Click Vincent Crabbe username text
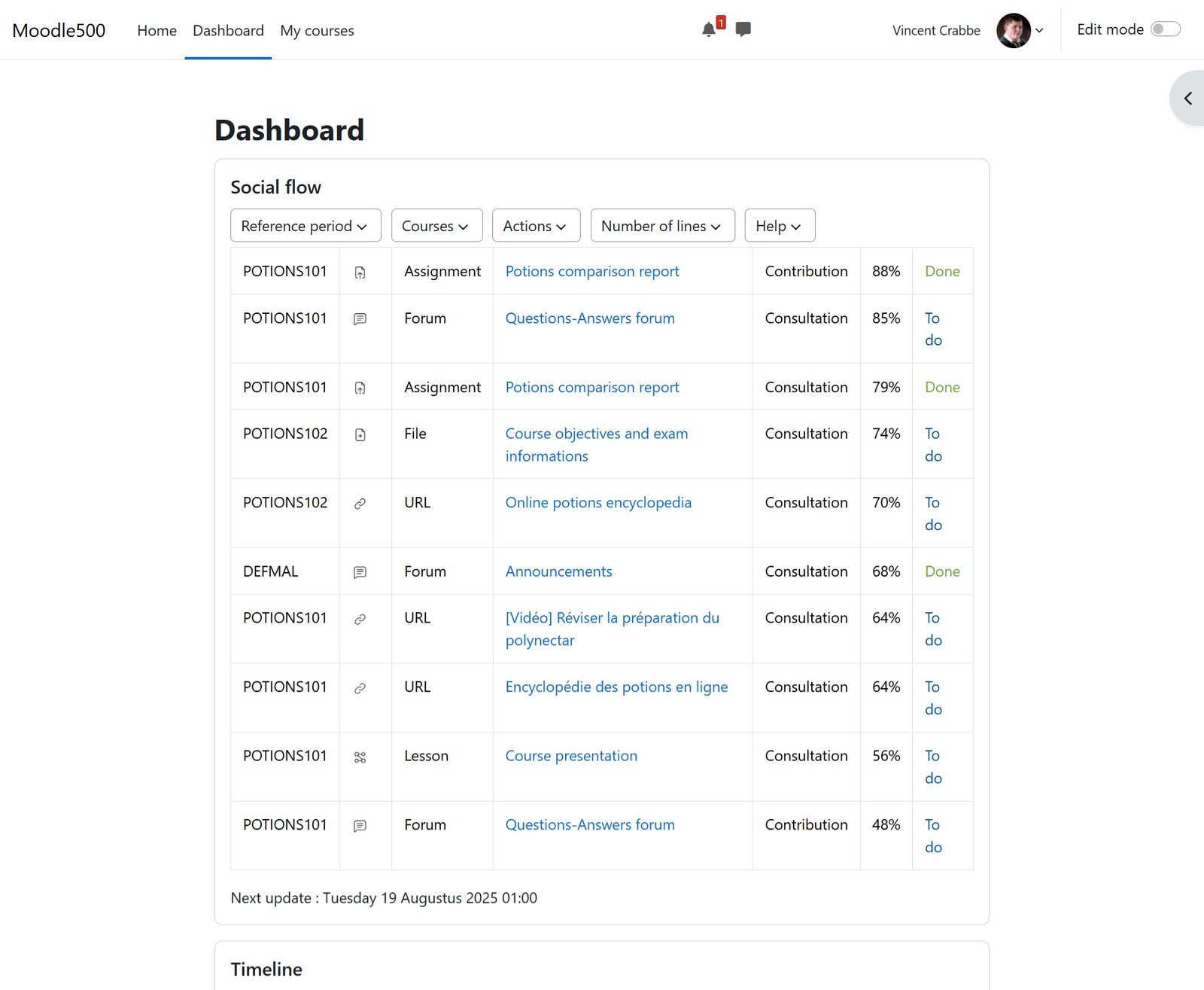Image resolution: width=1204 pixels, height=990 pixels. point(936,30)
